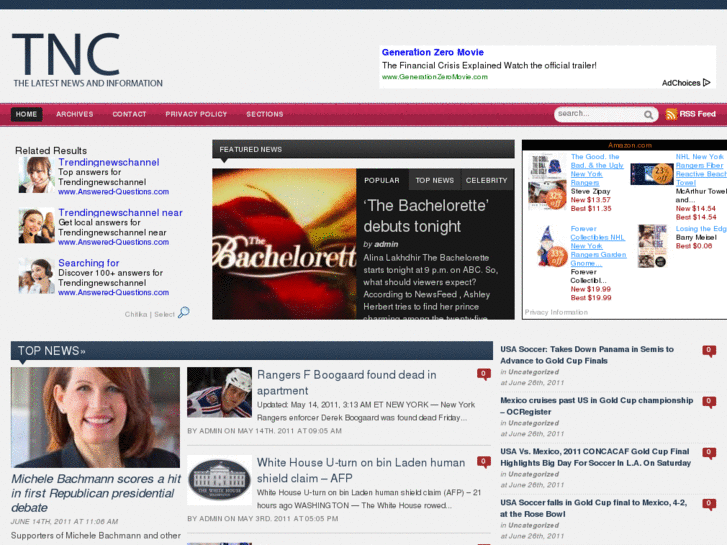Open the TOP NEWS section heading
Screen dimensions: 727x545
pos(51,351)
